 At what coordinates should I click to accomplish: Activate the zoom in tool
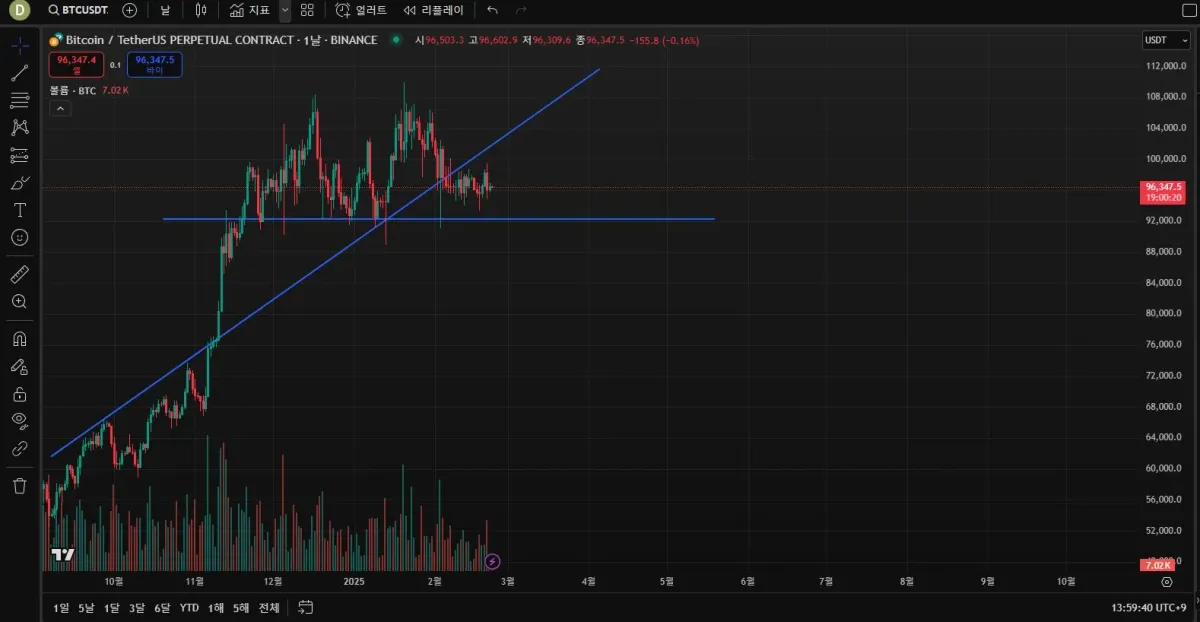(19, 301)
